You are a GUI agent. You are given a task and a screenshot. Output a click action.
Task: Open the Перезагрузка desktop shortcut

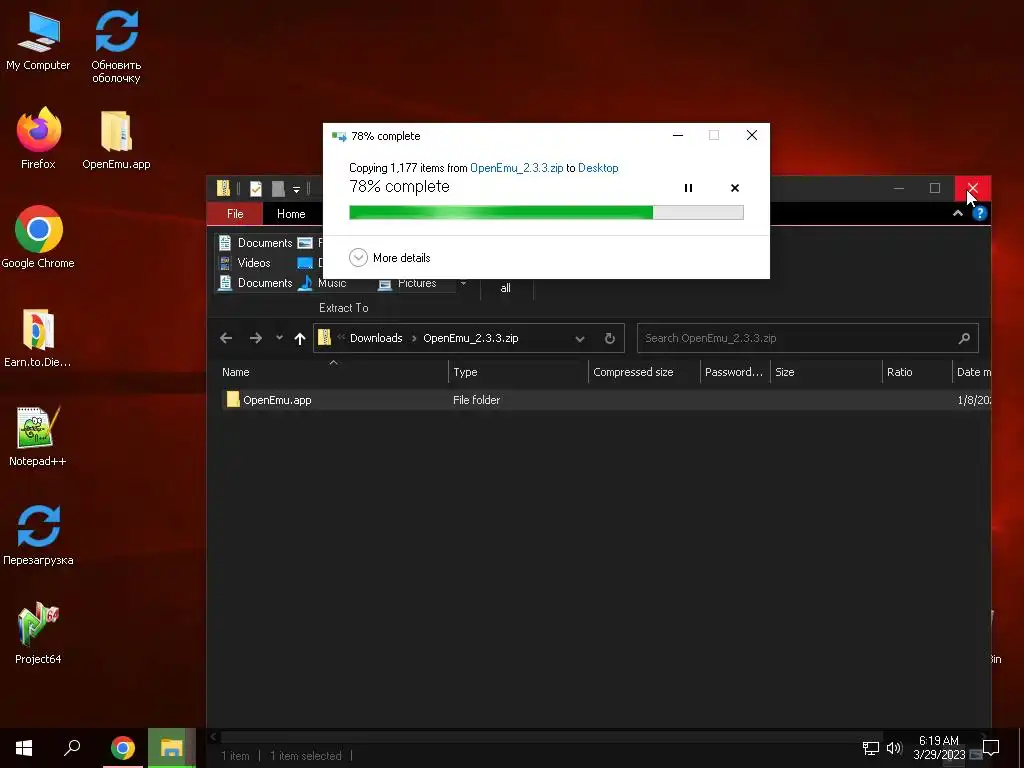(x=38, y=536)
